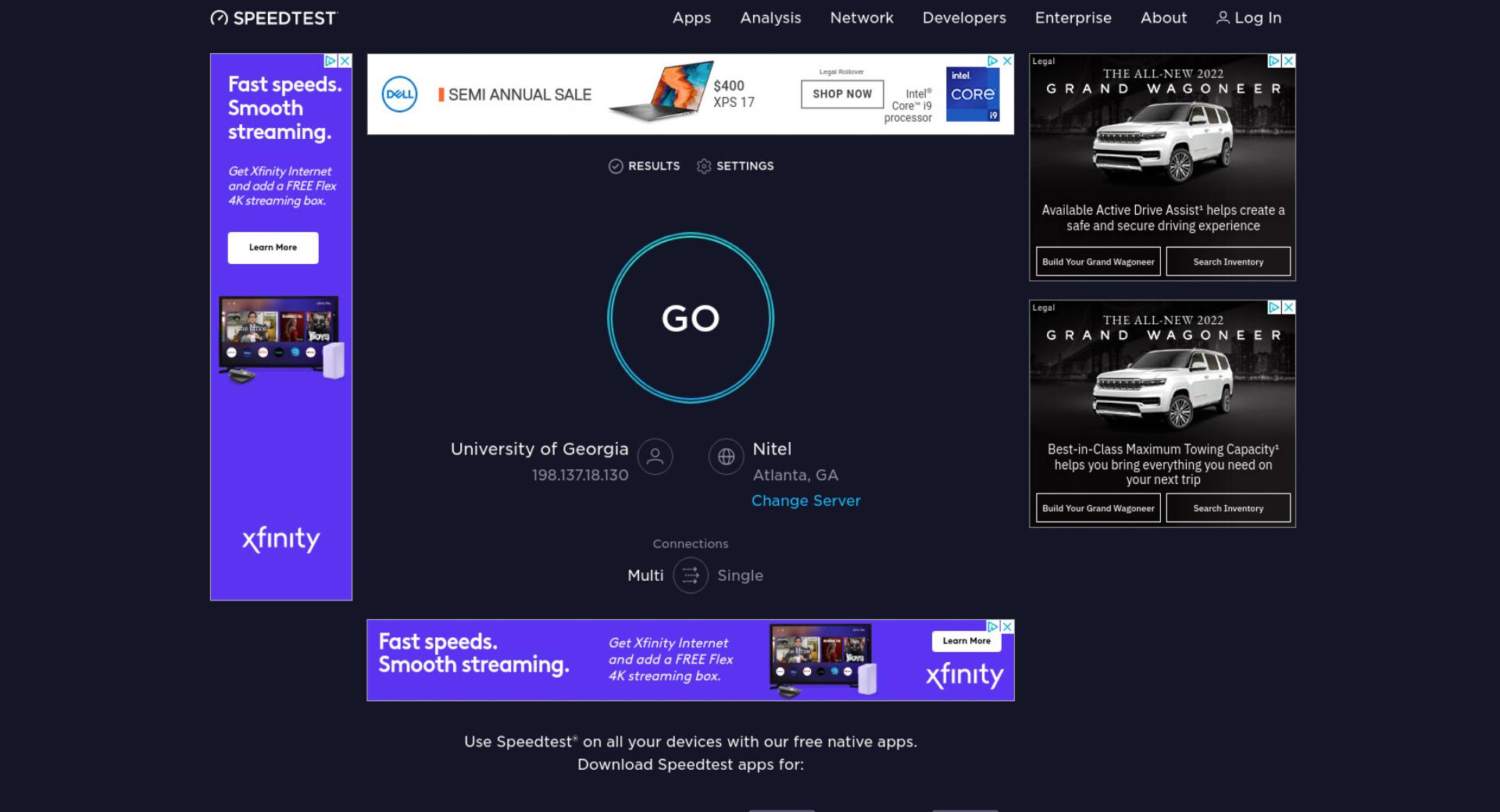The width and height of the screenshot is (1500, 812).
Task: Click Build Your Grand Wagoneer in lower ad
Action: (1098, 508)
